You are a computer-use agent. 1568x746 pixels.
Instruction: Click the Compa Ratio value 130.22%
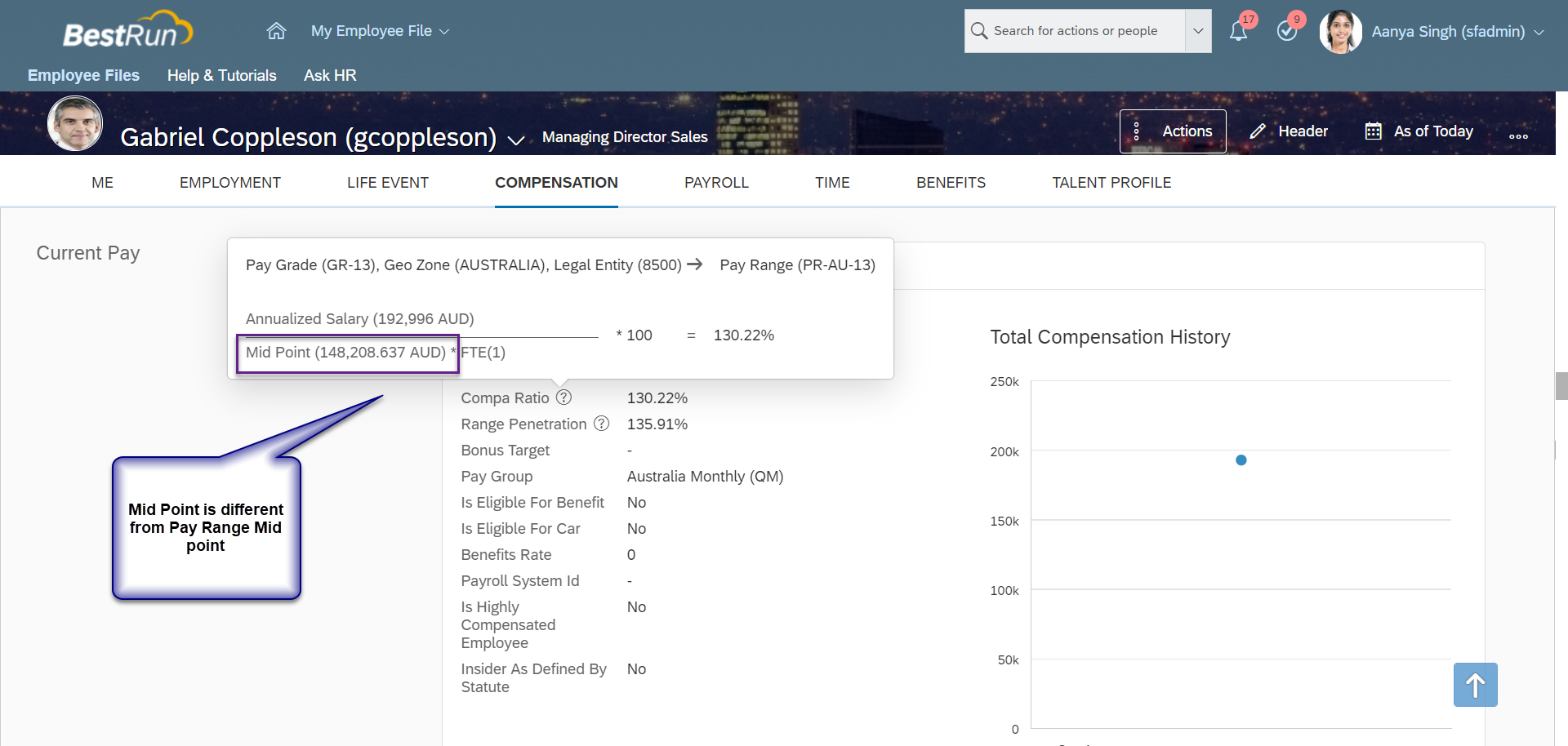point(657,398)
